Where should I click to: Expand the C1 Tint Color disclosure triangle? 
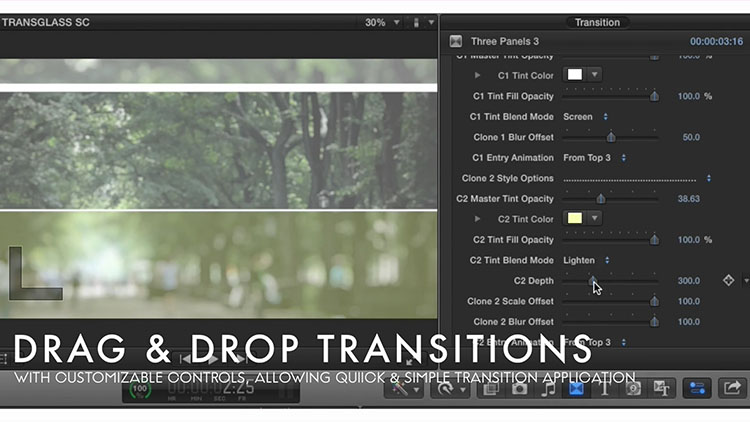click(477, 75)
